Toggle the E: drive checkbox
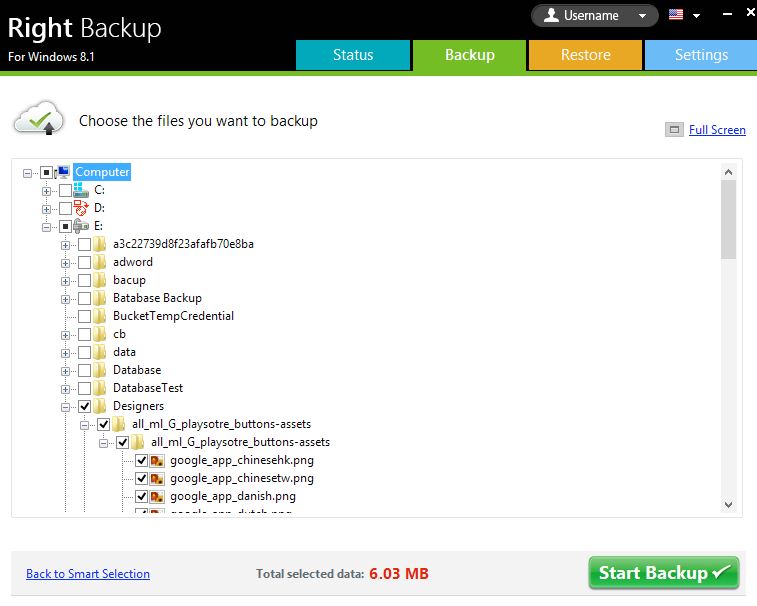The width and height of the screenshot is (757, 606). click(66, 226)
